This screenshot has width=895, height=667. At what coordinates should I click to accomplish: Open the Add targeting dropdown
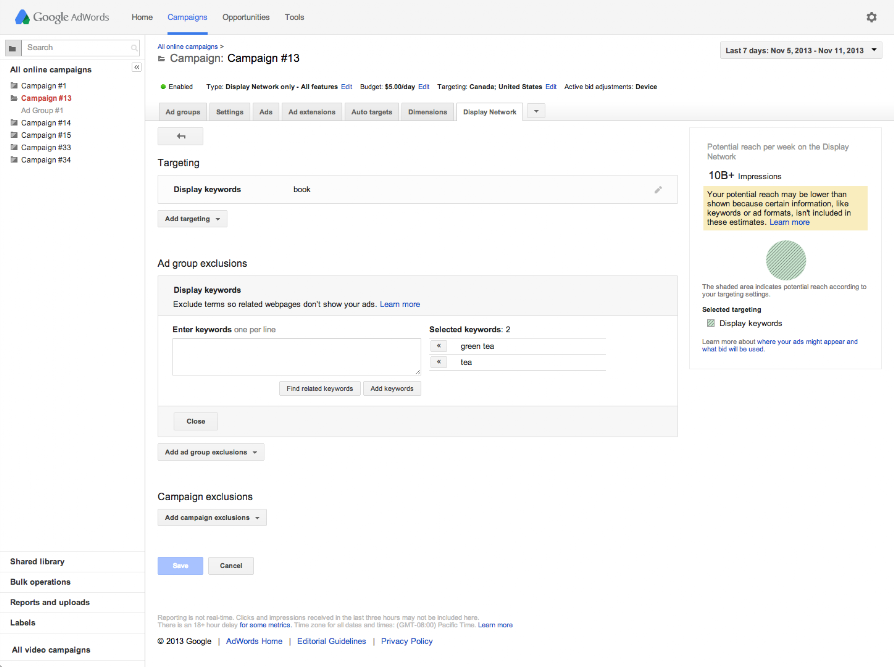coord(192,218)
